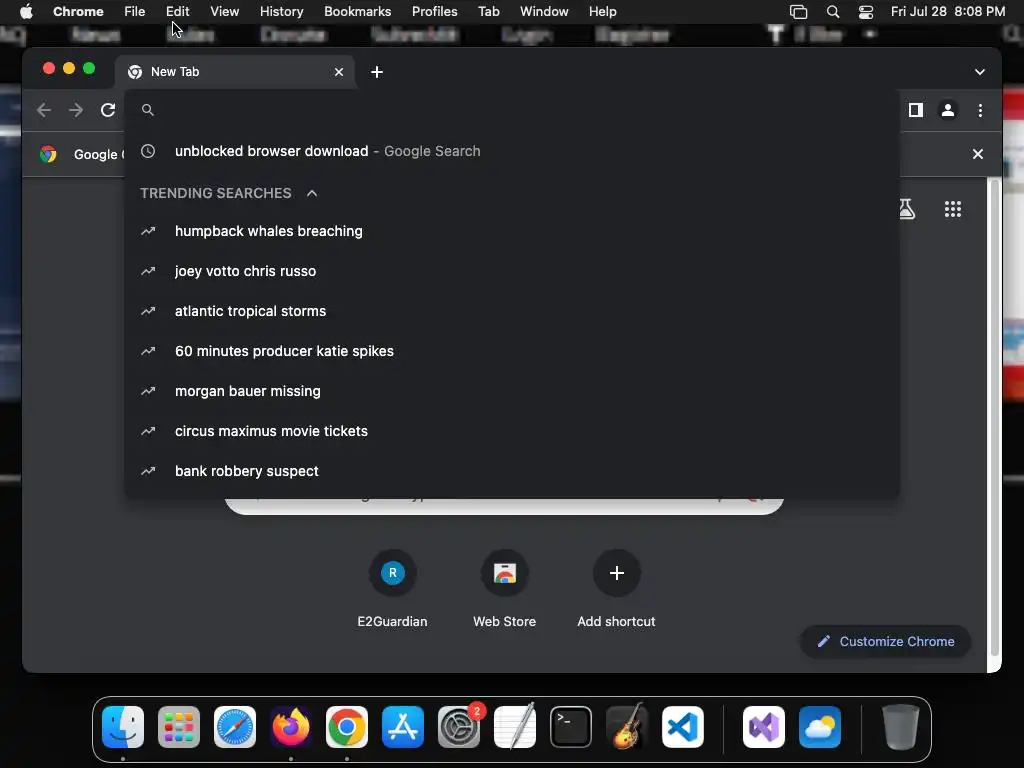This screenshot has width=1024, height=768.
Task: Select 'atlantic tropical storms' suggestion
Action: [x=512, y=311]
